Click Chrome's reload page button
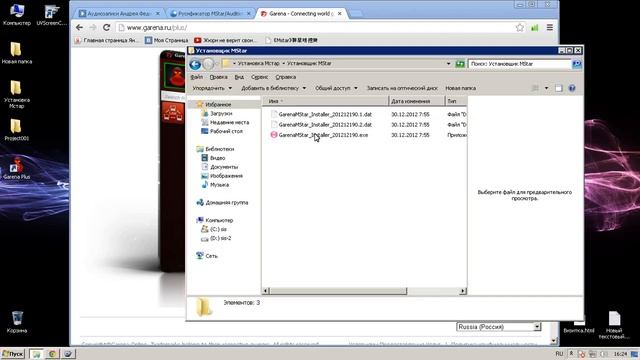The width and height of the screenshot is (640, 360). pos(107,27)
